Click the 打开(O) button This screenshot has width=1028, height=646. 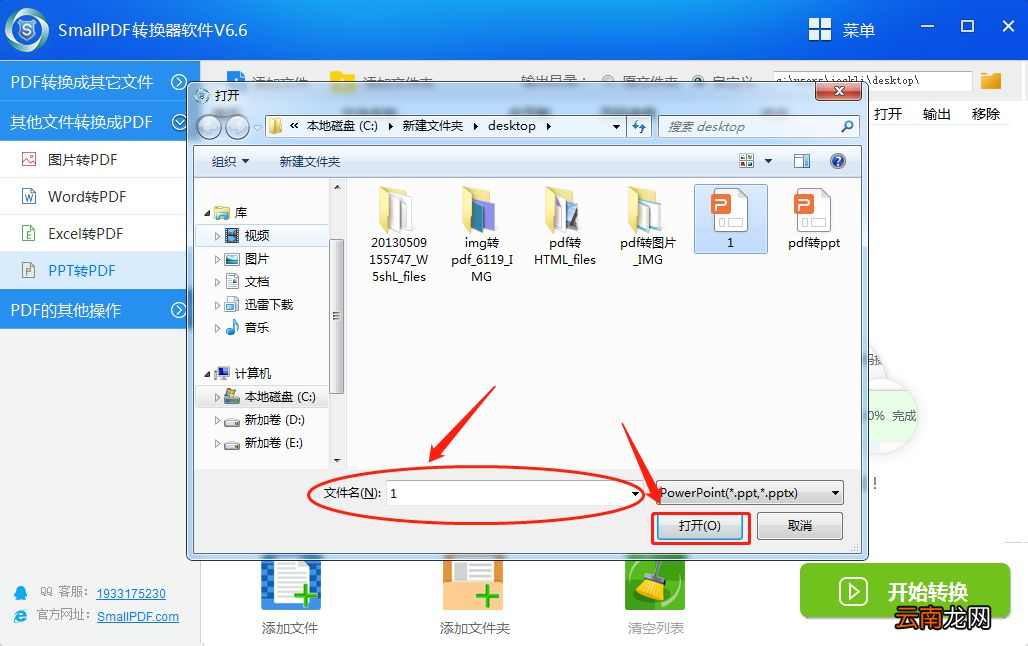[699, 526]
